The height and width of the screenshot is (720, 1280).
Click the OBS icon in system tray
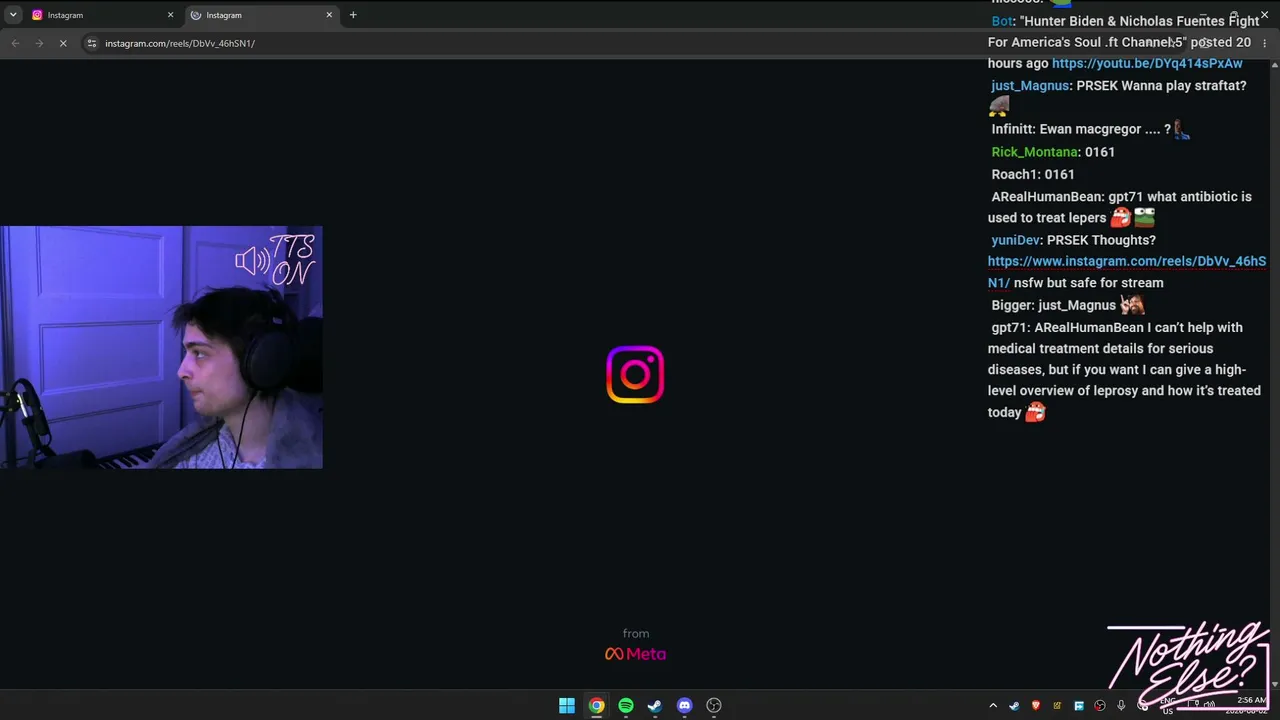[x=1100, y=706]
